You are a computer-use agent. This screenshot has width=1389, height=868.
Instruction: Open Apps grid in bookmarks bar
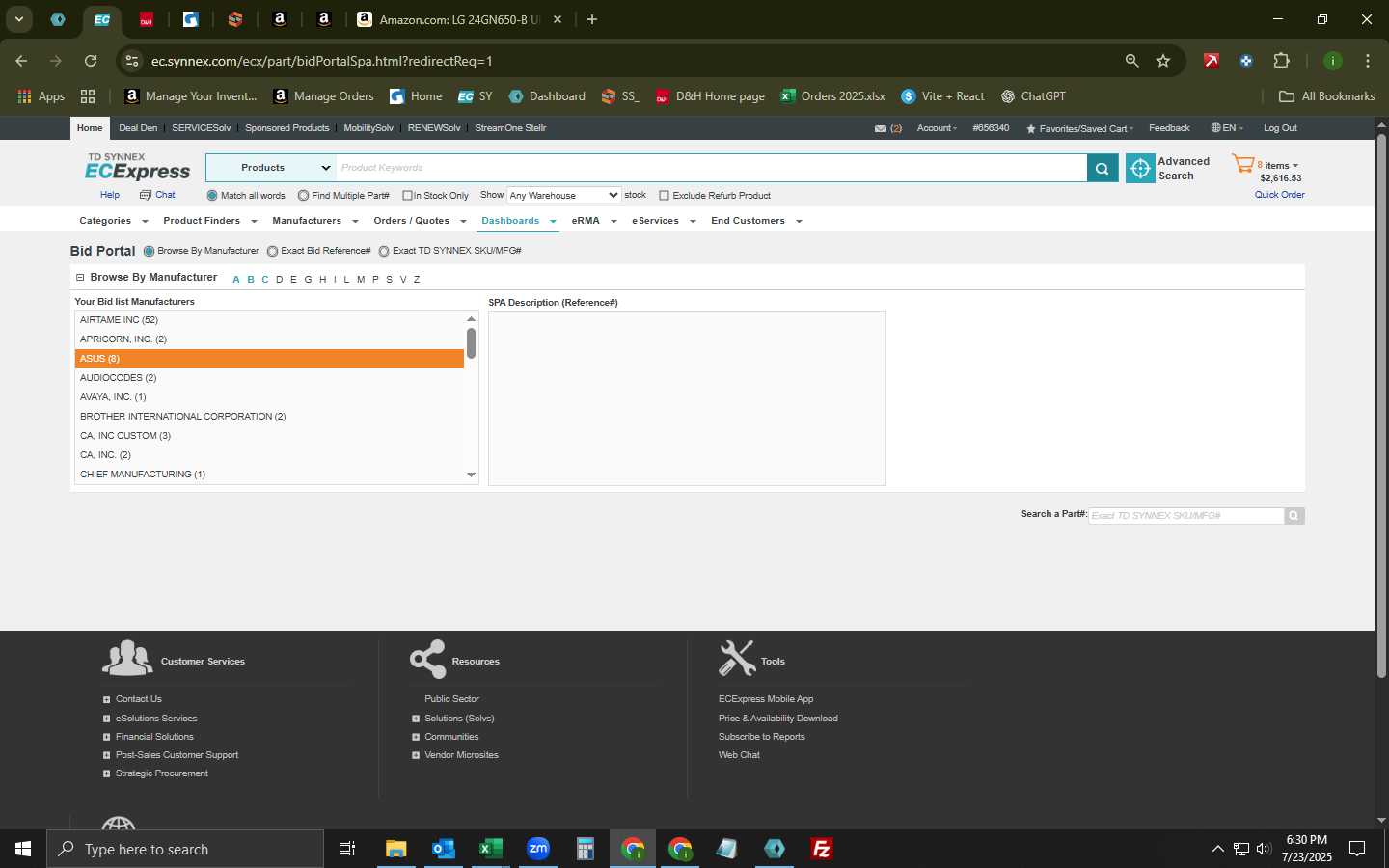click(x=41, y=96)
